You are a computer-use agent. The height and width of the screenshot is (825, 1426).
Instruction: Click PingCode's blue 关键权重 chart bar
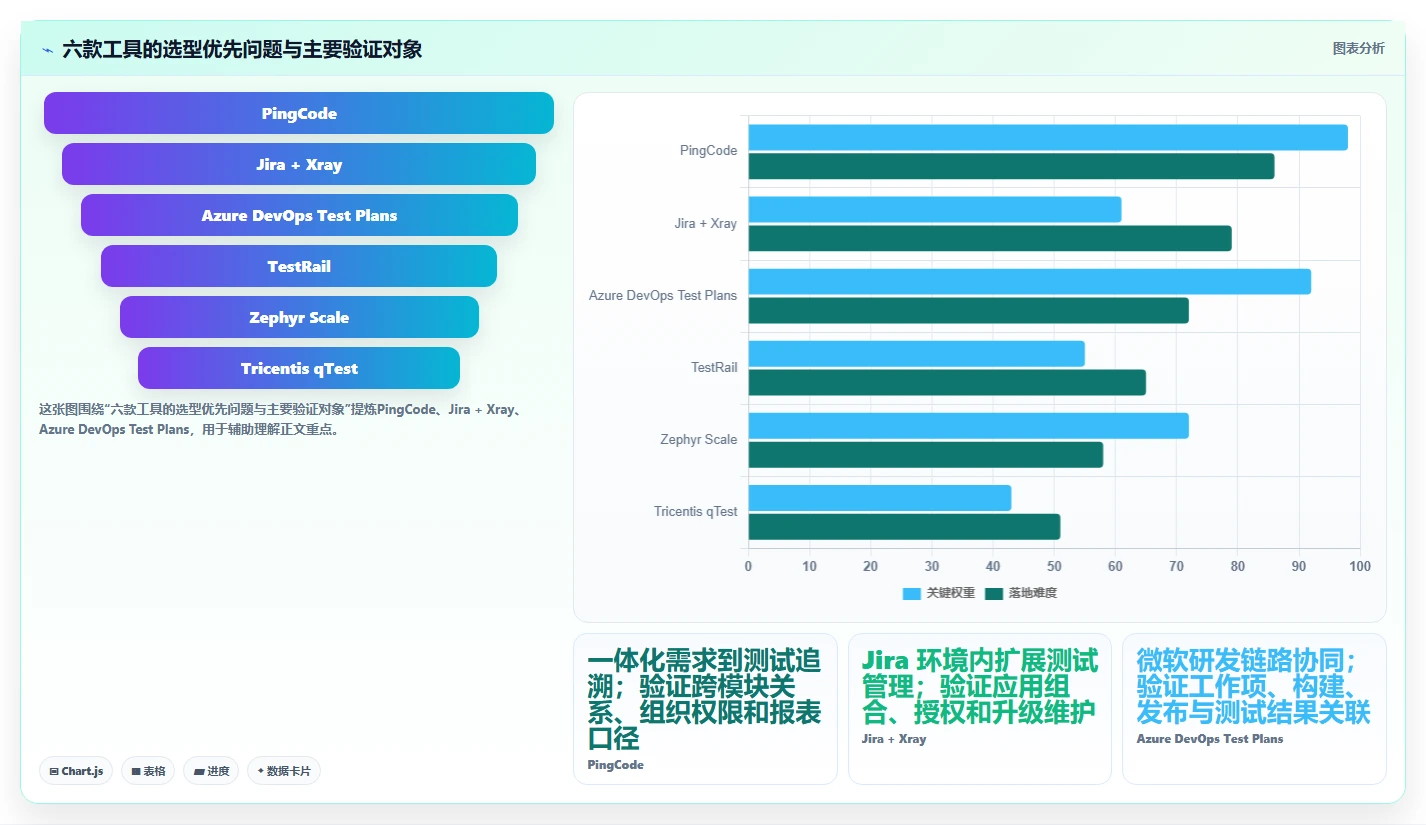pos(1048,137)
